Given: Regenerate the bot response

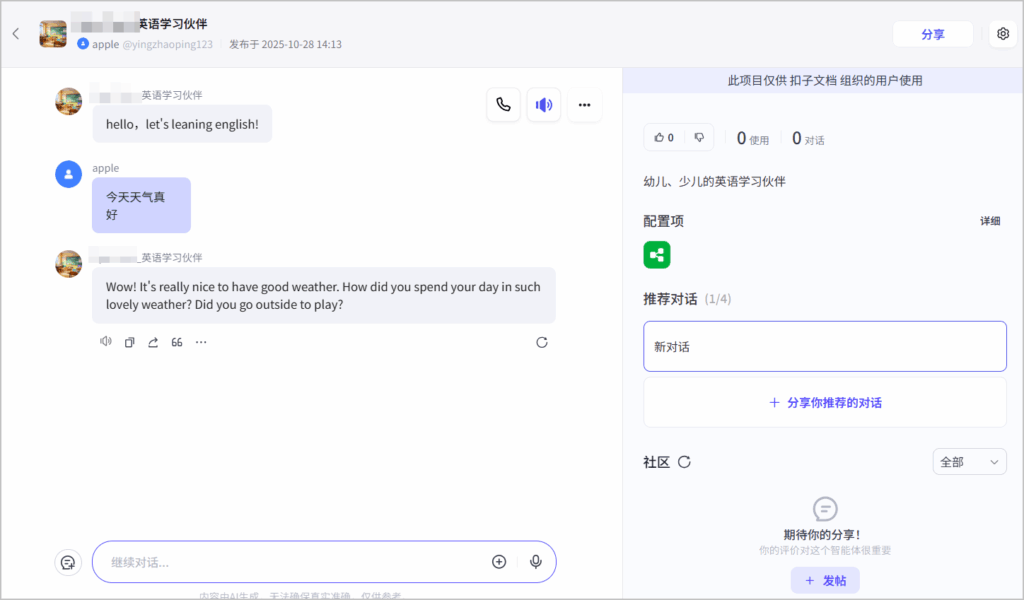Looking at the screenshot, I should tap(542, 342).
